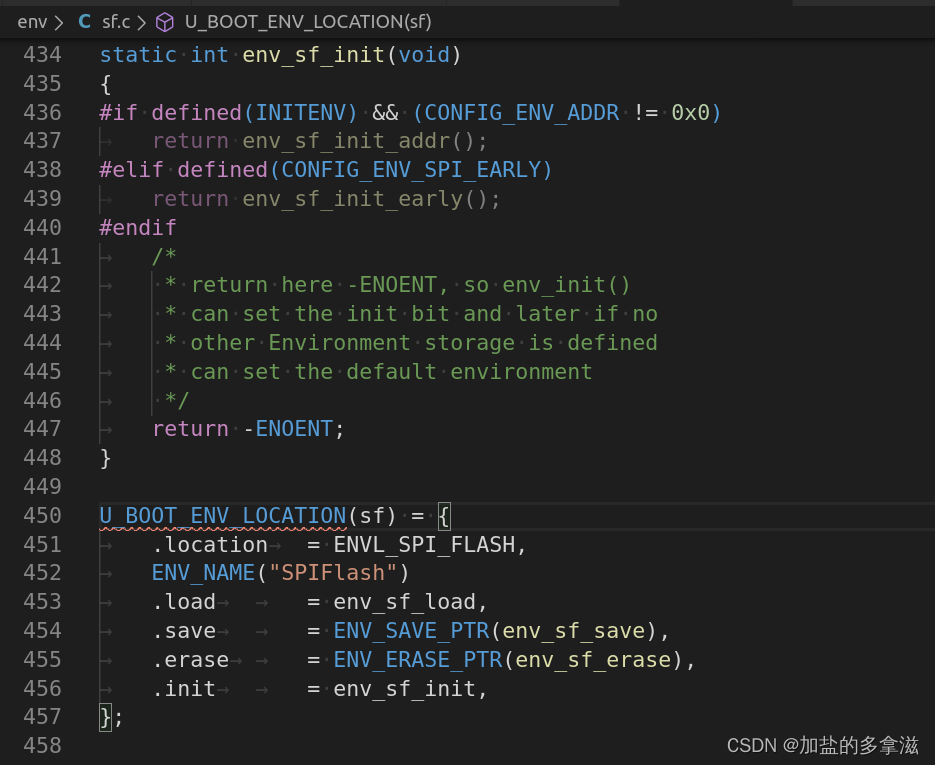Screen dimensions: 935x765
Task: Open the chevron dropdown after sf.c breadcrumb
Action: (140, 21)
